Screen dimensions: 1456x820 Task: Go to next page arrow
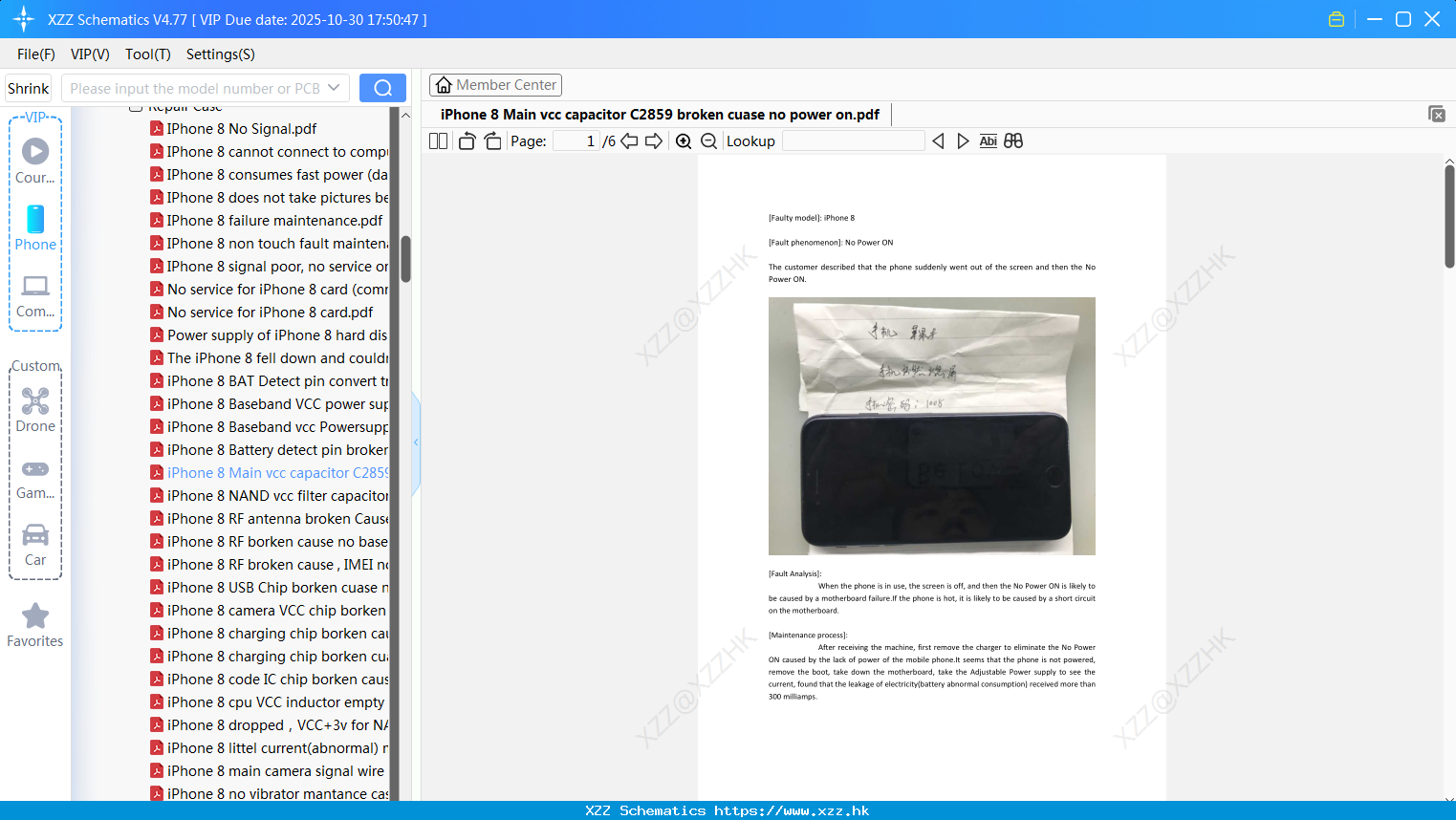coord(654,141)
